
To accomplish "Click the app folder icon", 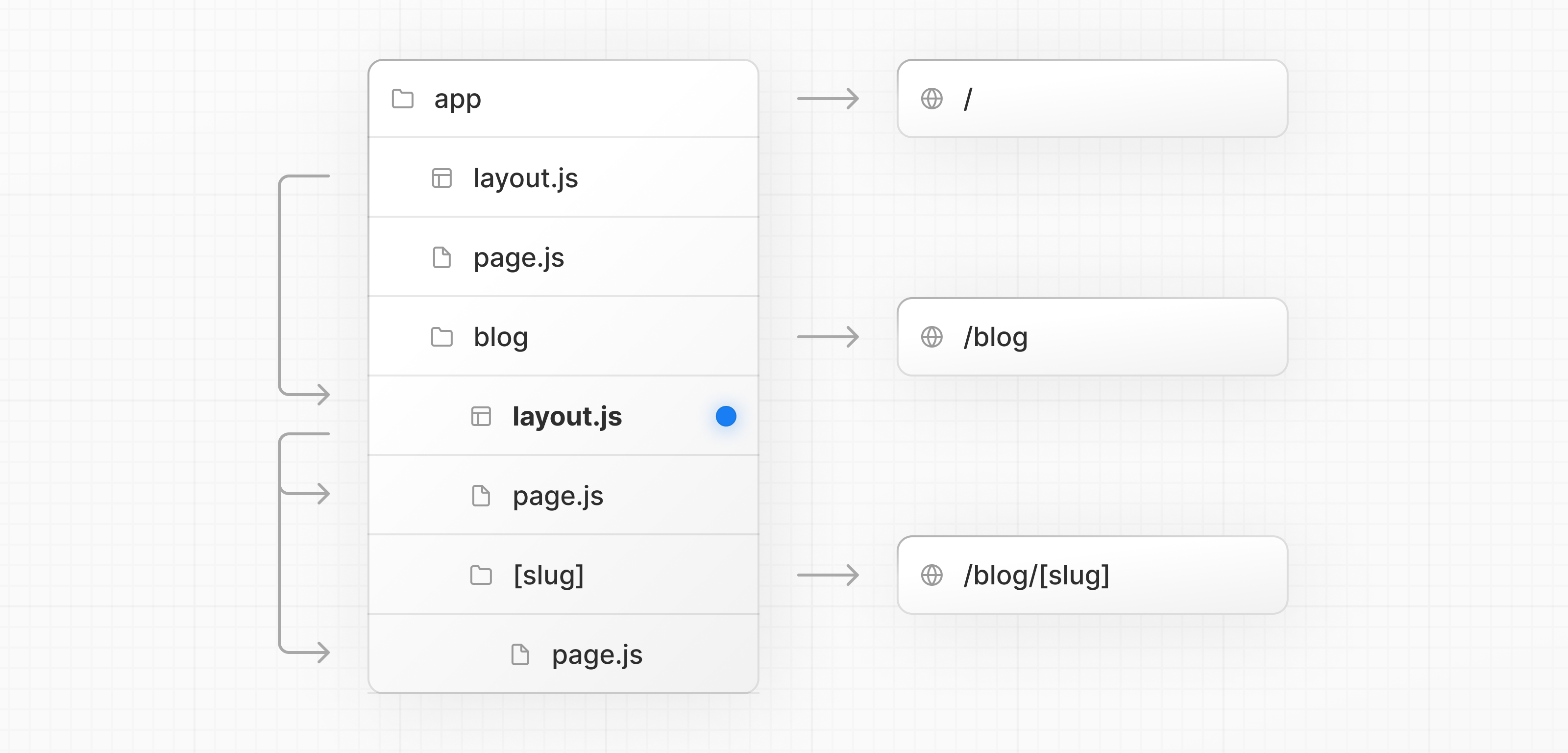I will 402,99.
